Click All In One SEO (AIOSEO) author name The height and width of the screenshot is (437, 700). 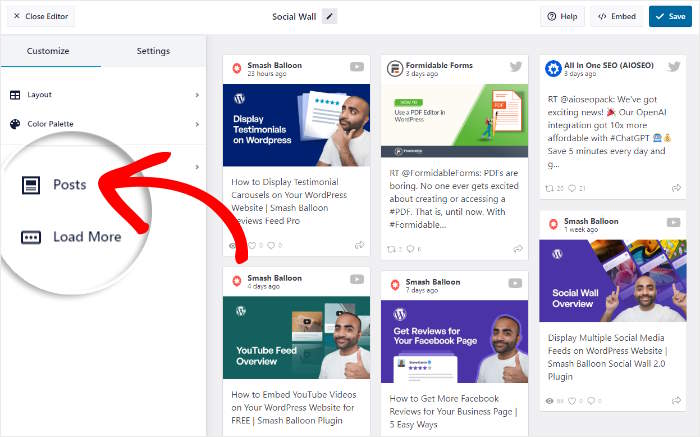(609, 65)
